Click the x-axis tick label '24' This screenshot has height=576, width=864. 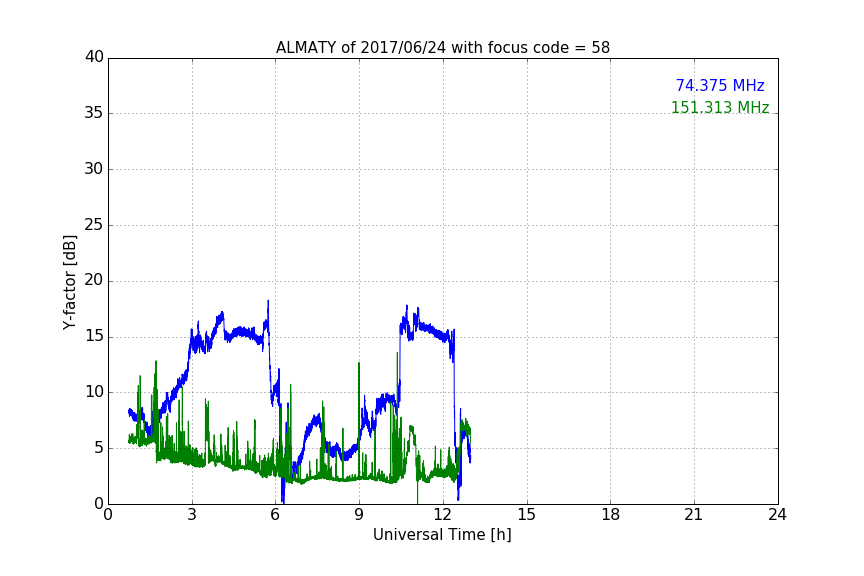point(777,515)
